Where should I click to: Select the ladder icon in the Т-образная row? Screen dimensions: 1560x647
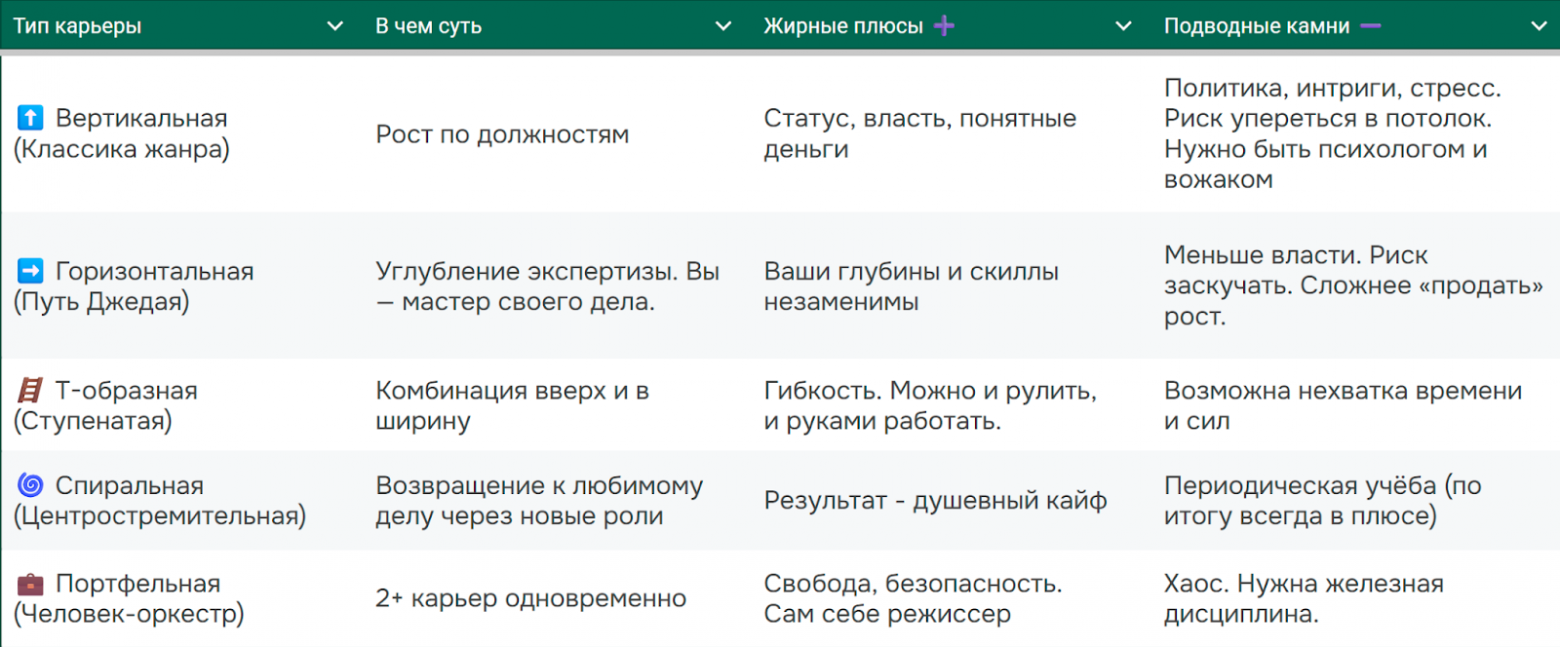coord(28,391)
